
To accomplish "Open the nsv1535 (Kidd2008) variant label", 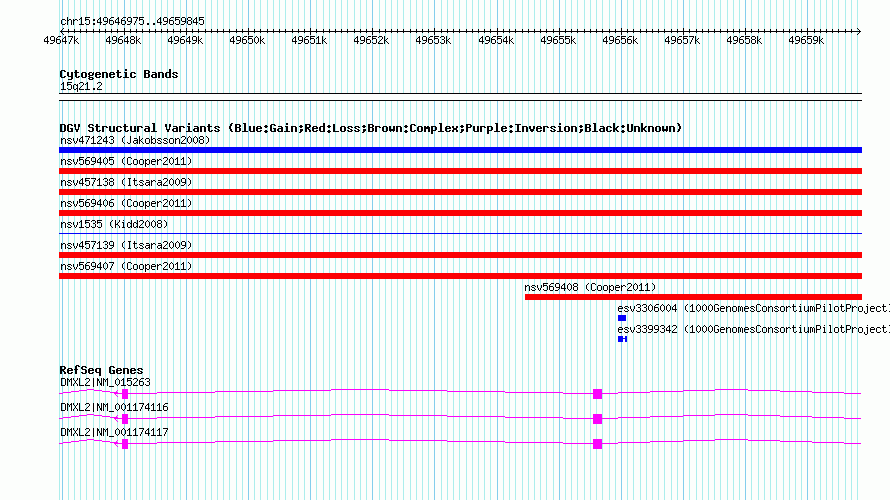I will pyautogui.click(x=114, y=224).
